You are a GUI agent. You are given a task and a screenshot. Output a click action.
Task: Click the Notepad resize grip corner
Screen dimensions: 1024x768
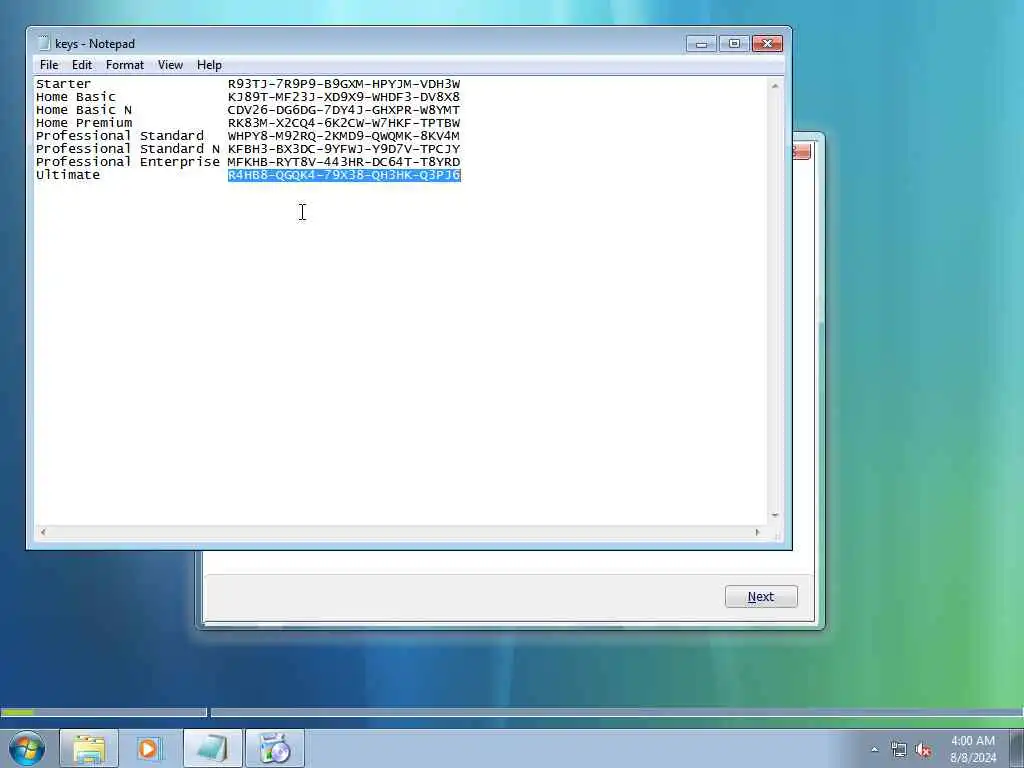[x=777, y=535]
